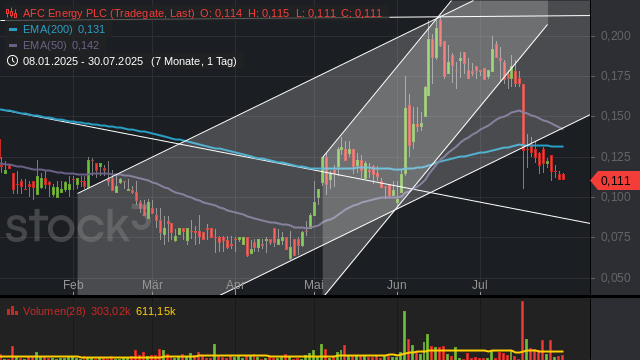The image size is (640, 360).
Task: Click the Volumen(28) indicator label
Action: pyautogui.click(x=54, y=311)
